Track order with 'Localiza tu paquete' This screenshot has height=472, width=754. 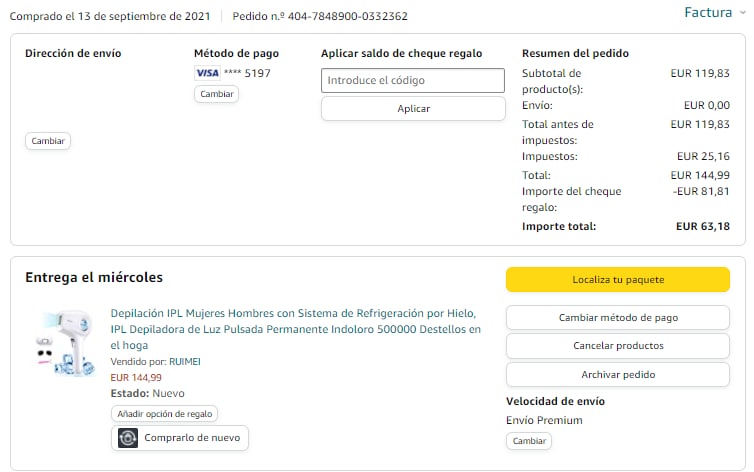point(617,280)
